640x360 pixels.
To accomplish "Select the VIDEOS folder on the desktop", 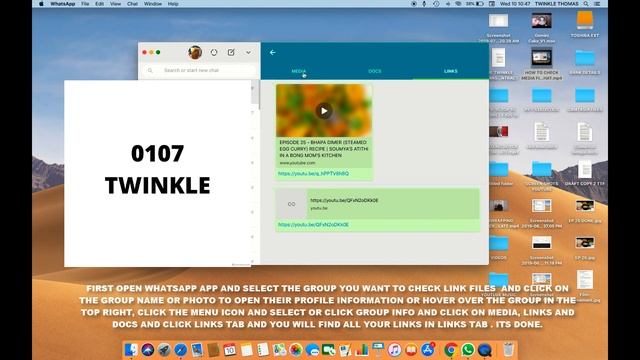I will tap(498, 247).
